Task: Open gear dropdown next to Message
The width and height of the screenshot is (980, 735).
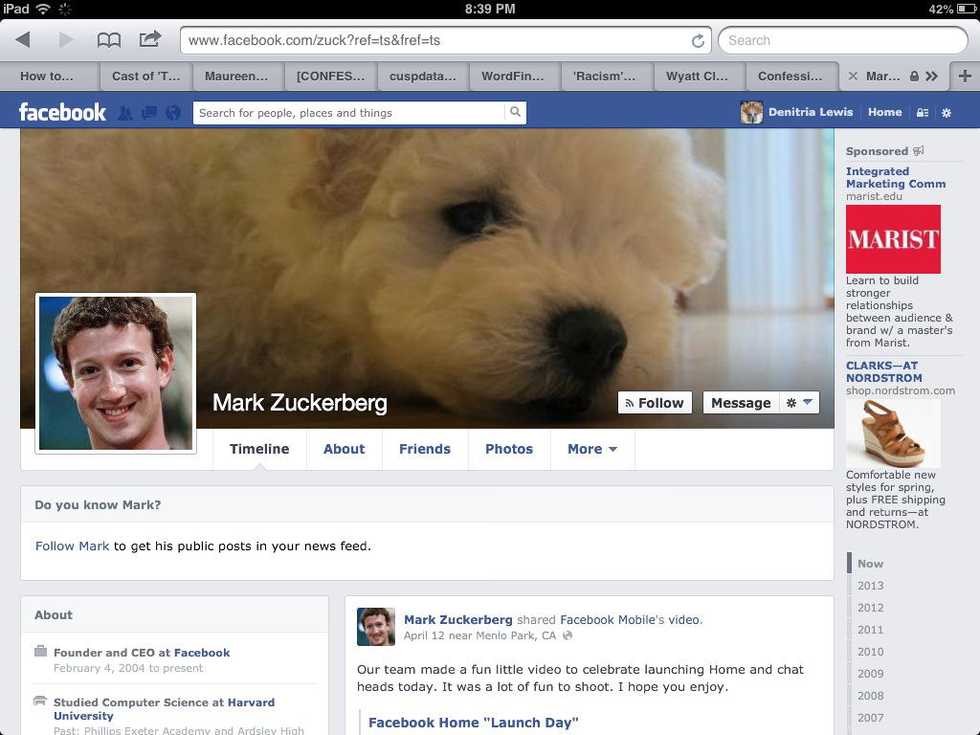Action: pyautogui.click(x=799, y=402)
